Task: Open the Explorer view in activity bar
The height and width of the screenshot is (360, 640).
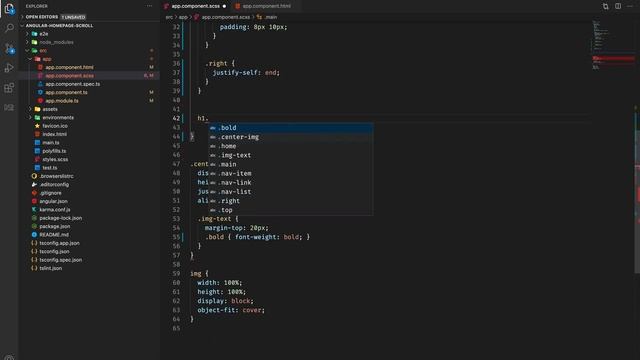Action: pos(9,9)
